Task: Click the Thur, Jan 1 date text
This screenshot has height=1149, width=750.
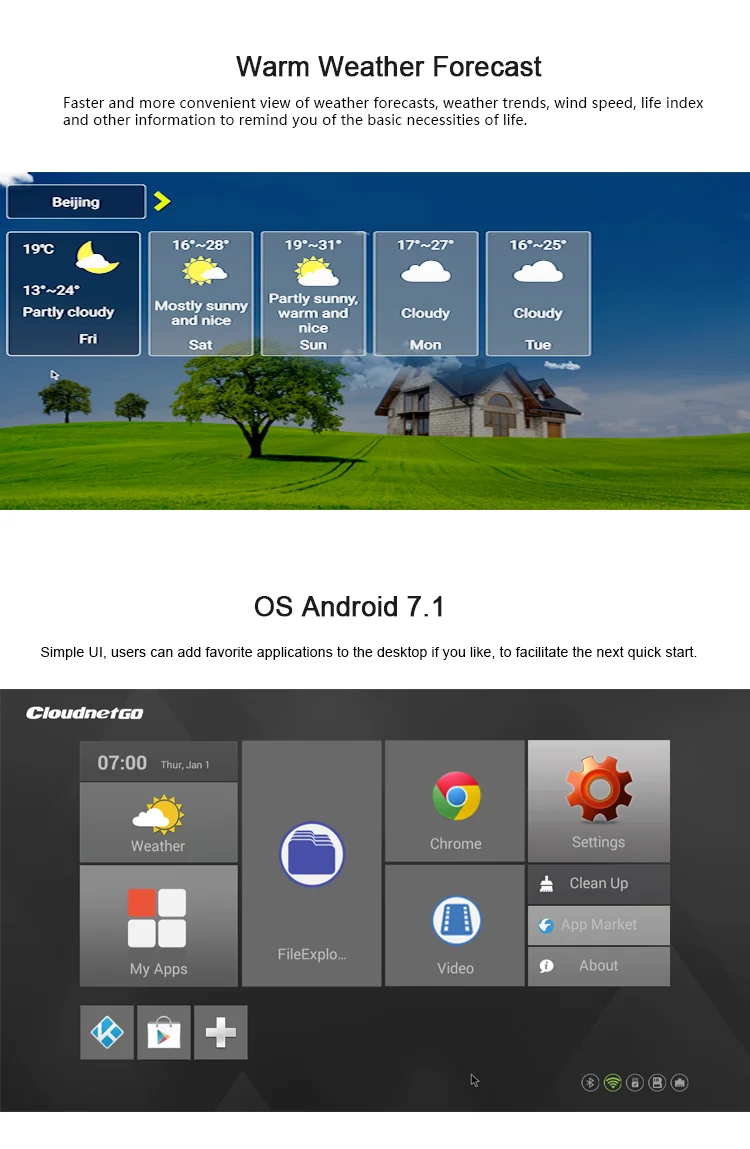Action: pyautogui.click(x=185, y=764)
